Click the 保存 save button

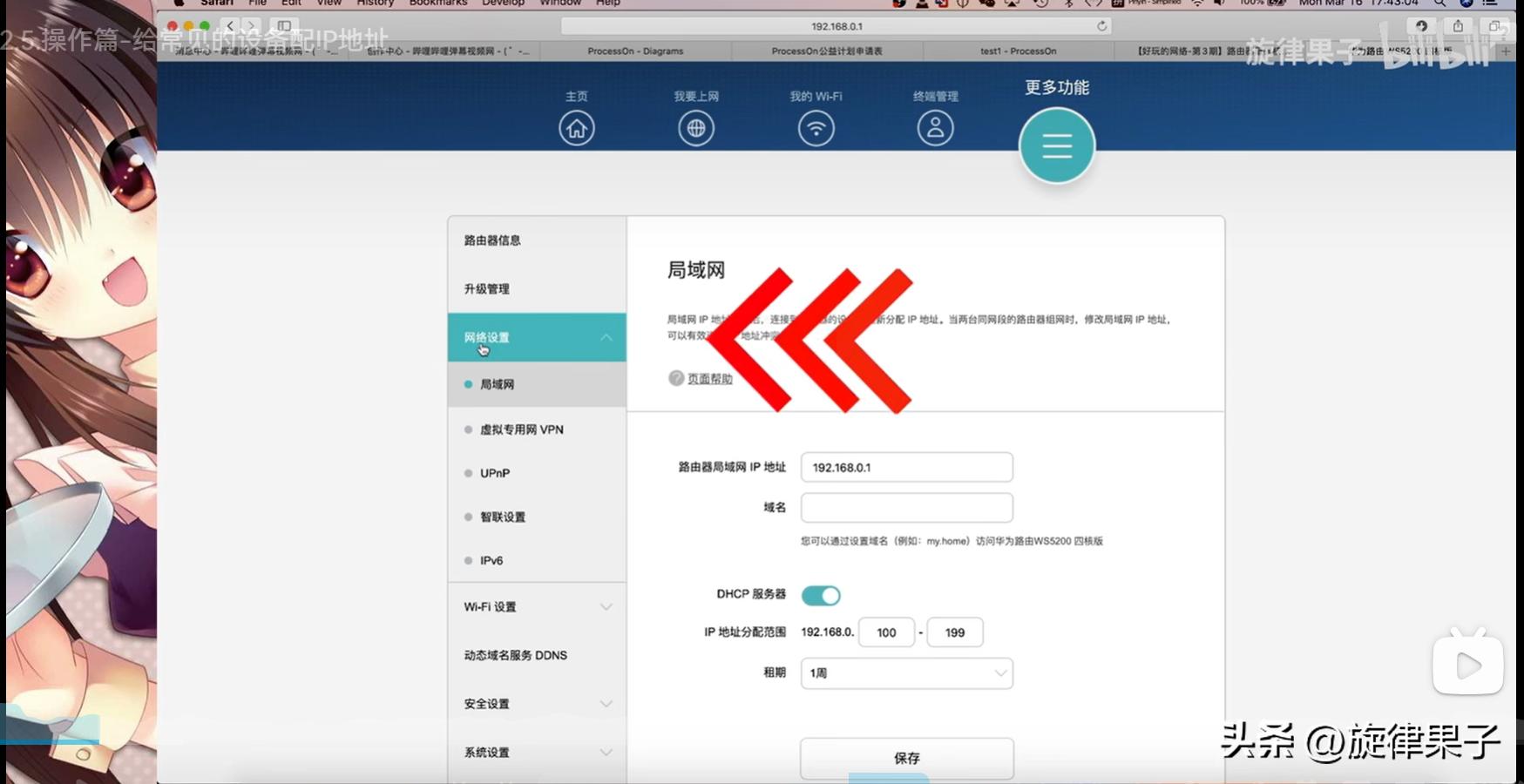click(x=906, y=758)
